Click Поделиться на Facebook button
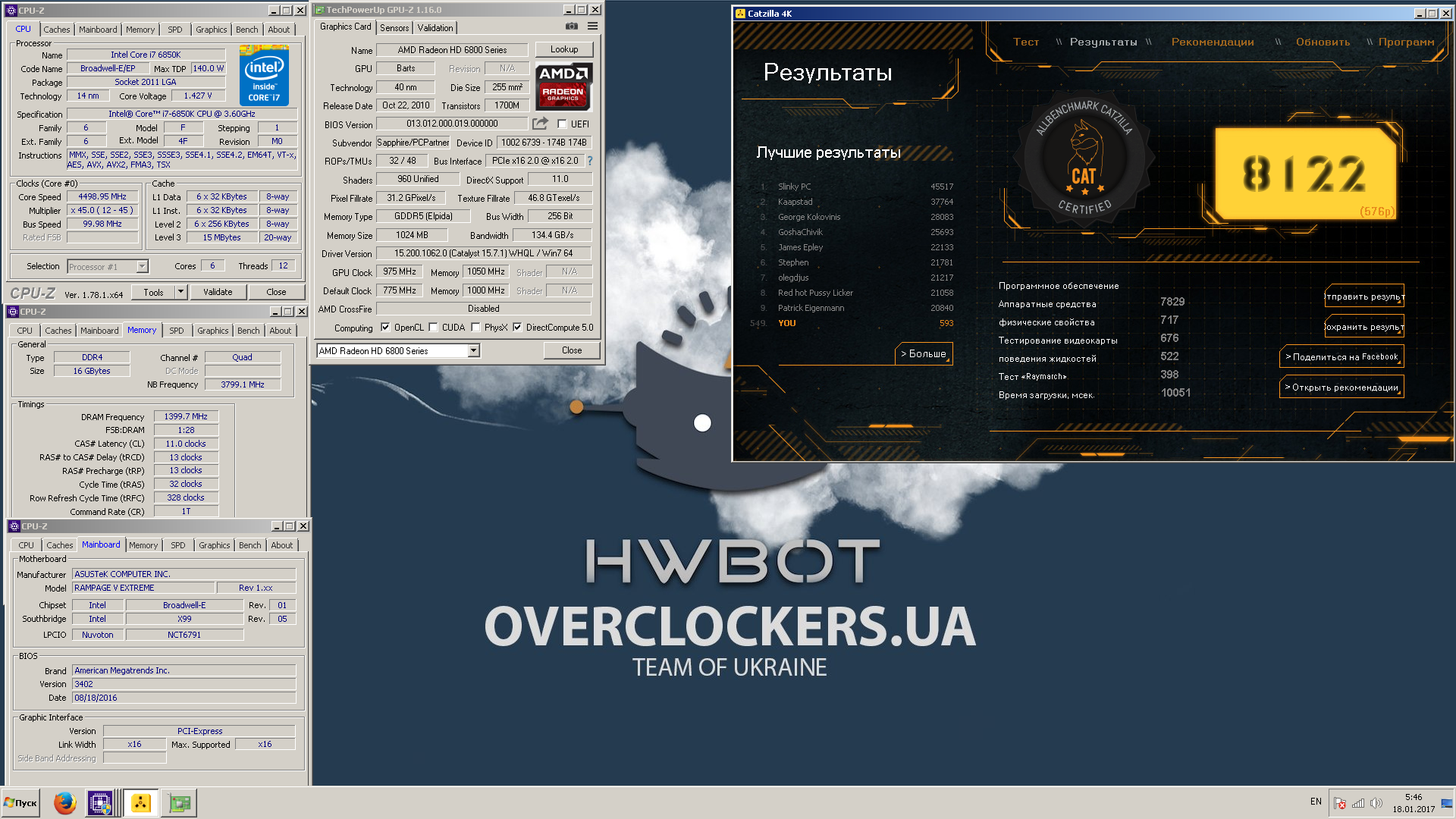Viewport: 1456px width, 819px height. (1341, 357)
